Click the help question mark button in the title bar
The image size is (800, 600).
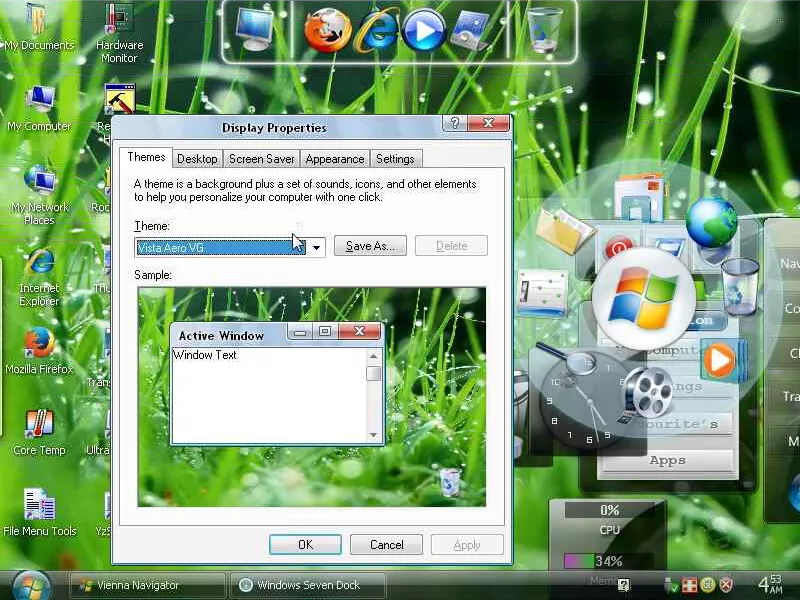(x=455, y=123)
